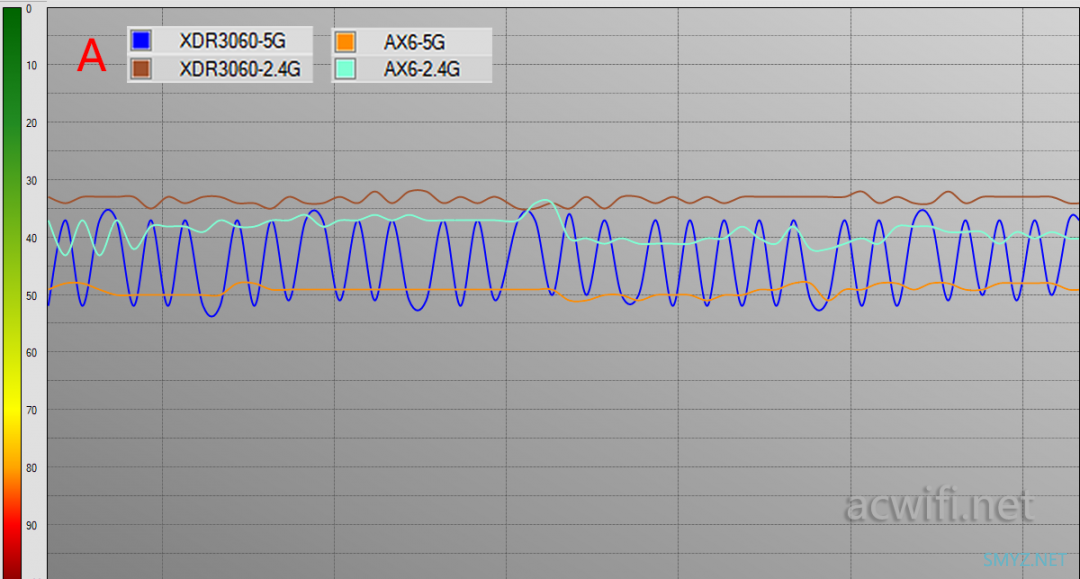This screenshot has width=1080, height=579.
Task: Select the AX6-5G legend label
Action: coord(414,41)
